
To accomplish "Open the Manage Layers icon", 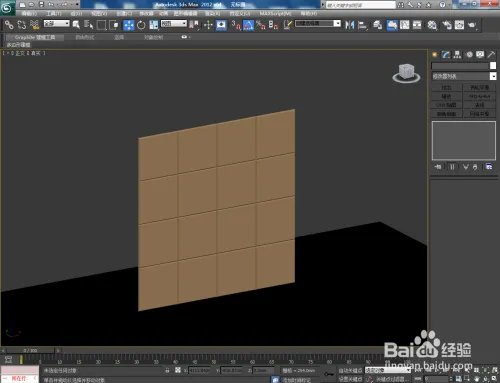I will (x=377, y=25).
